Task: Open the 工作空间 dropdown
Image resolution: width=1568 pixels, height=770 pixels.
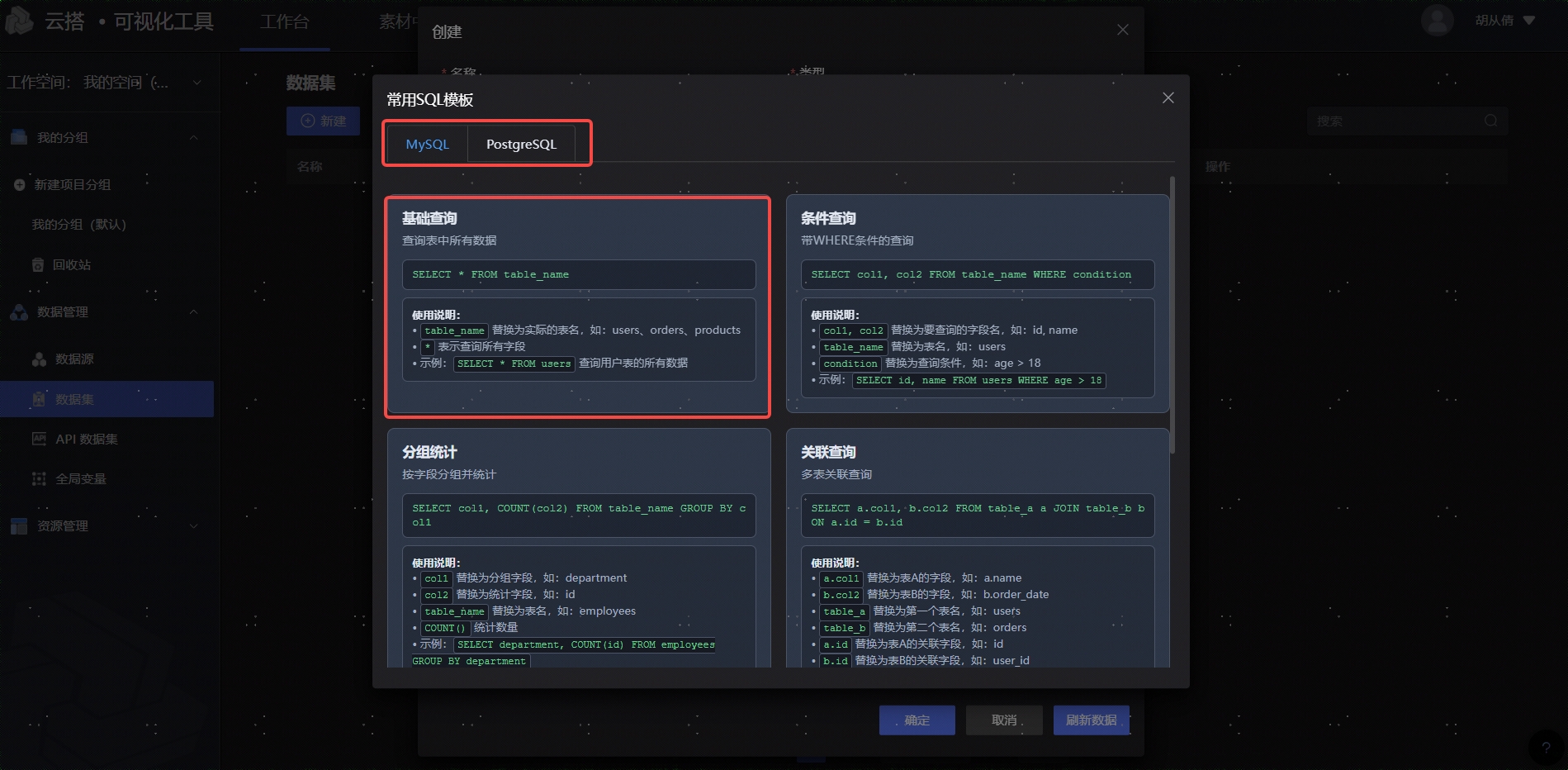Action: pyautogui.click(x=197, y=83)
